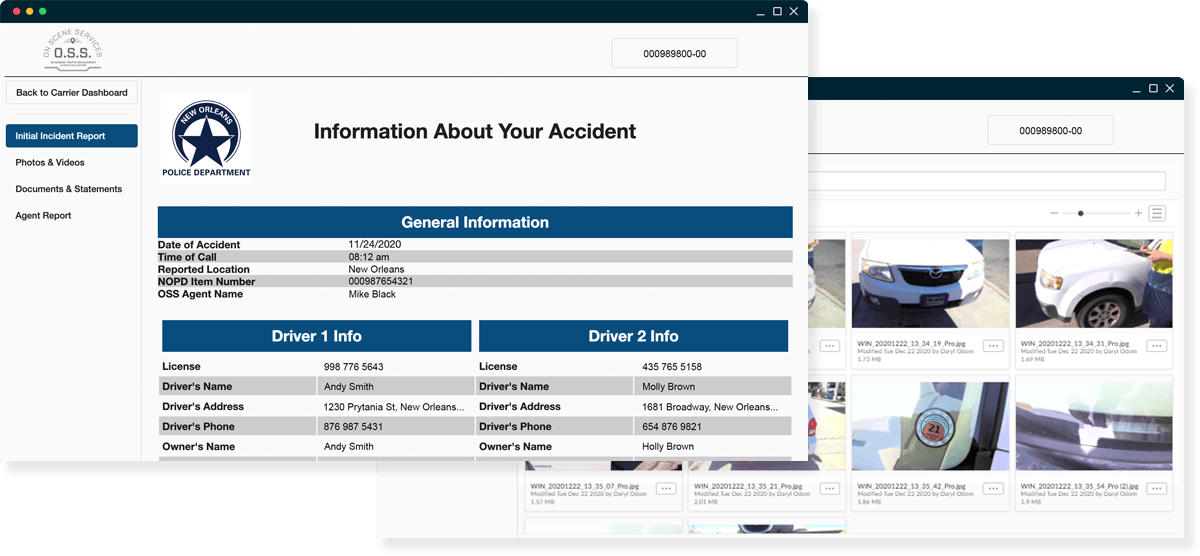Switch to list view icon in the photos window
This screenshot has height=556, width=1200.
point(1157,213)
